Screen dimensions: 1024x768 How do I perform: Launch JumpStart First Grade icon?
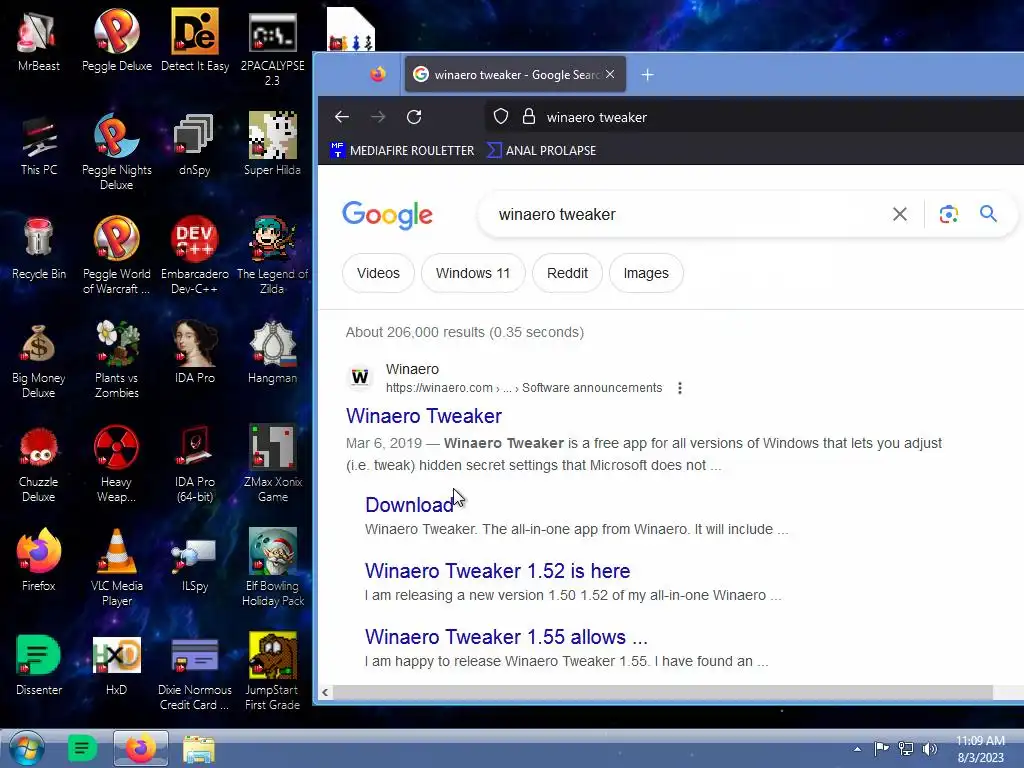point(272,671)
